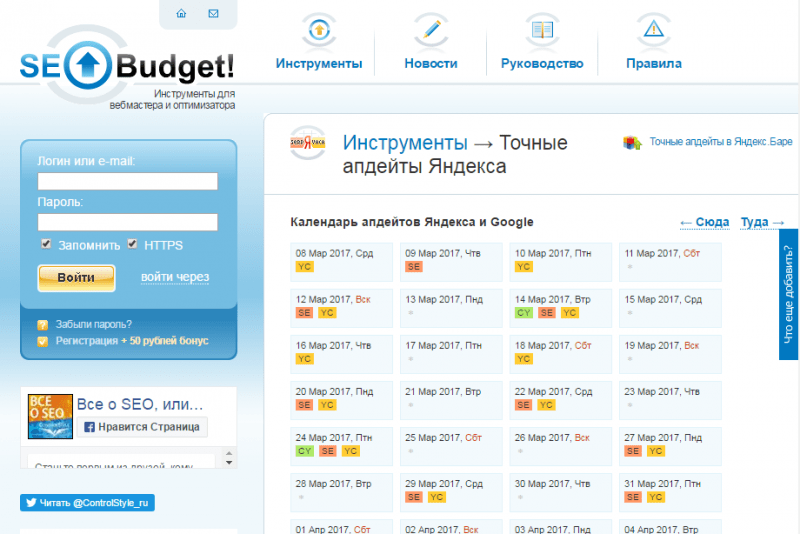This screenshot has height=534, width=800.
Task: Go back with the Сюда link
Action: 705,222
